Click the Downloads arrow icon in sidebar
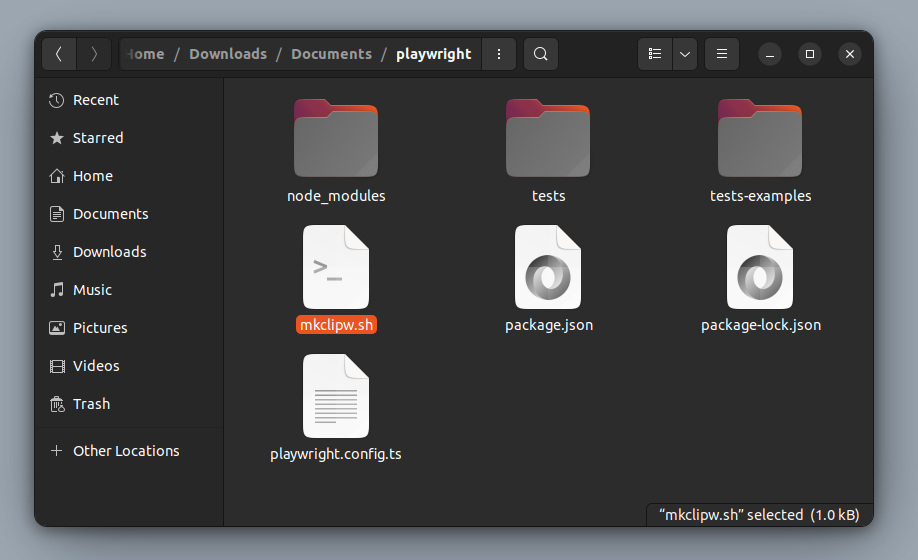Screen dimensions: 918x560 tap(57, 252)
